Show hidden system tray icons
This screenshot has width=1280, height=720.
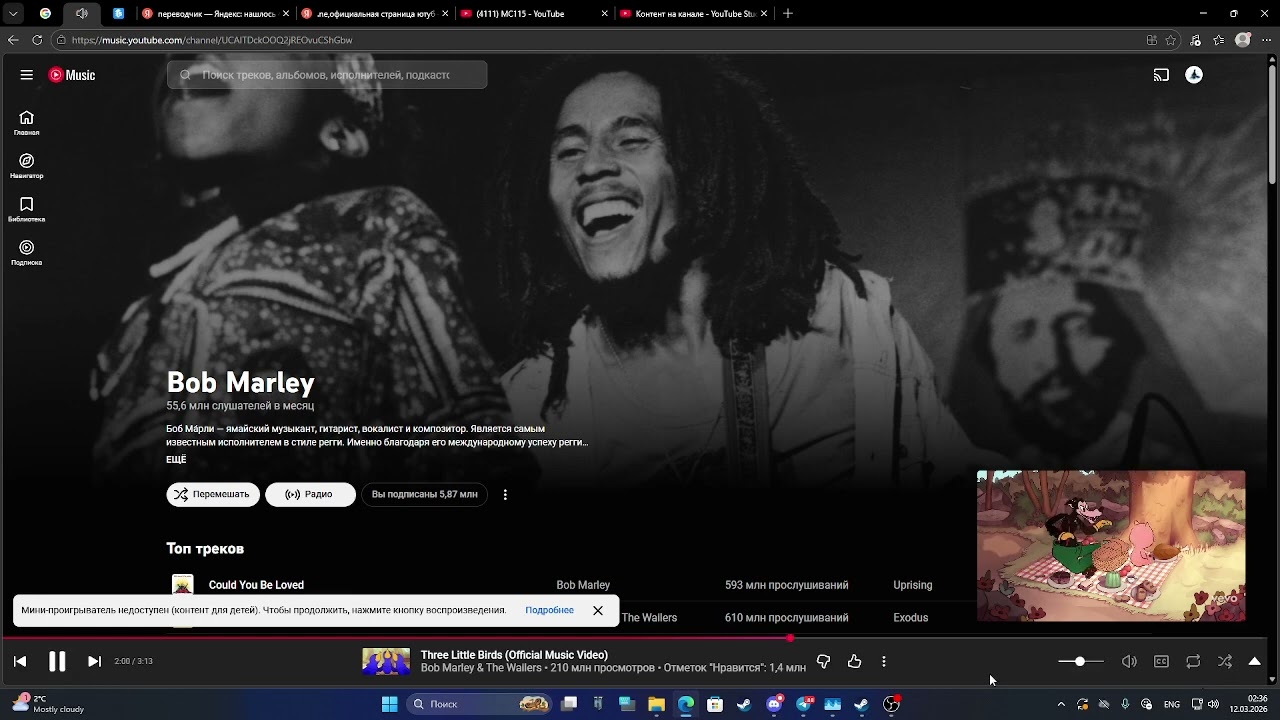[1061, 704]
